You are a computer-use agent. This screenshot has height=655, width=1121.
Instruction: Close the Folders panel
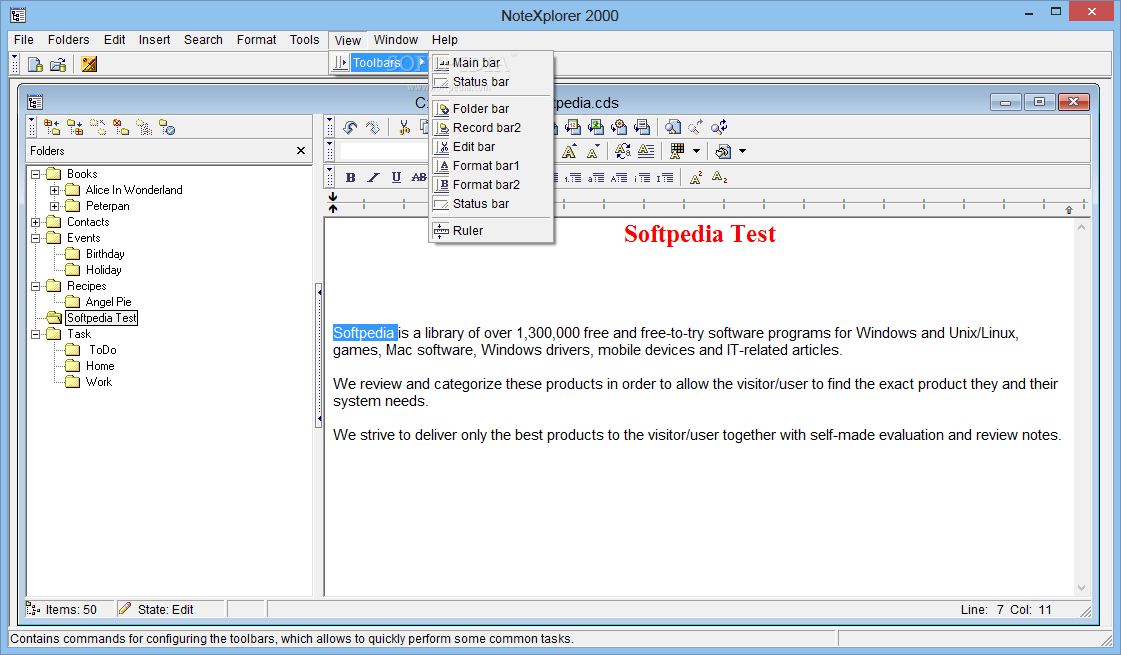(x=301, y=151)
